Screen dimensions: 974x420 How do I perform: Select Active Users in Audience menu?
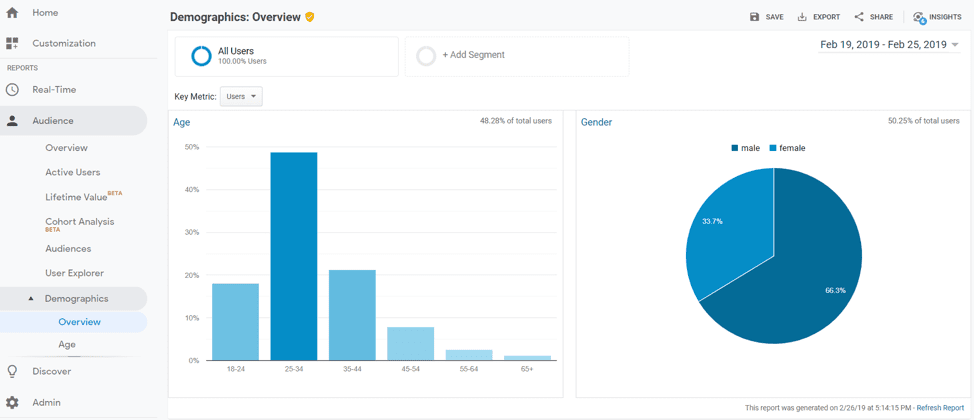point(72,172)
